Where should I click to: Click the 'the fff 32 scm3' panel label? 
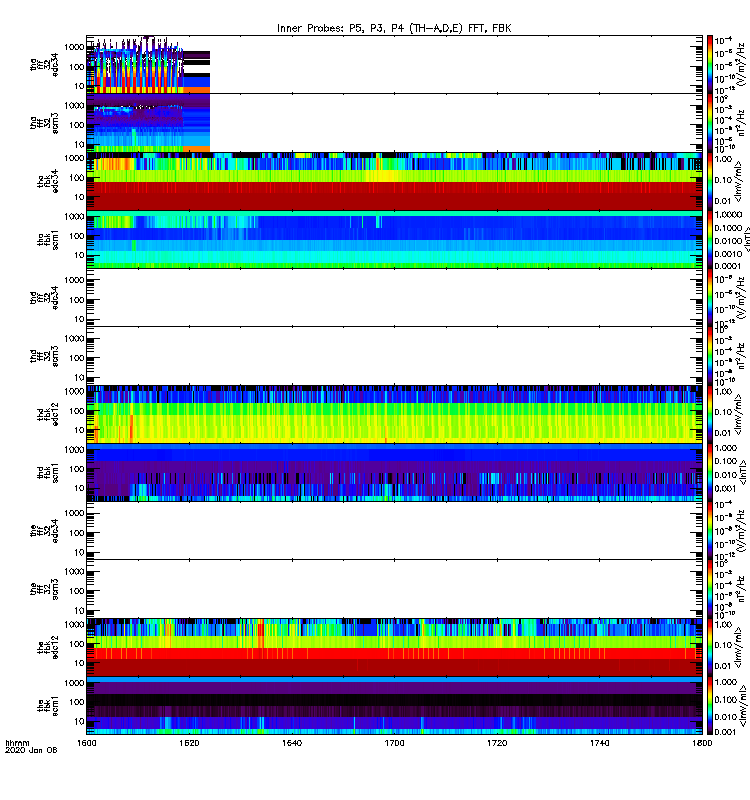coord(44,589)
